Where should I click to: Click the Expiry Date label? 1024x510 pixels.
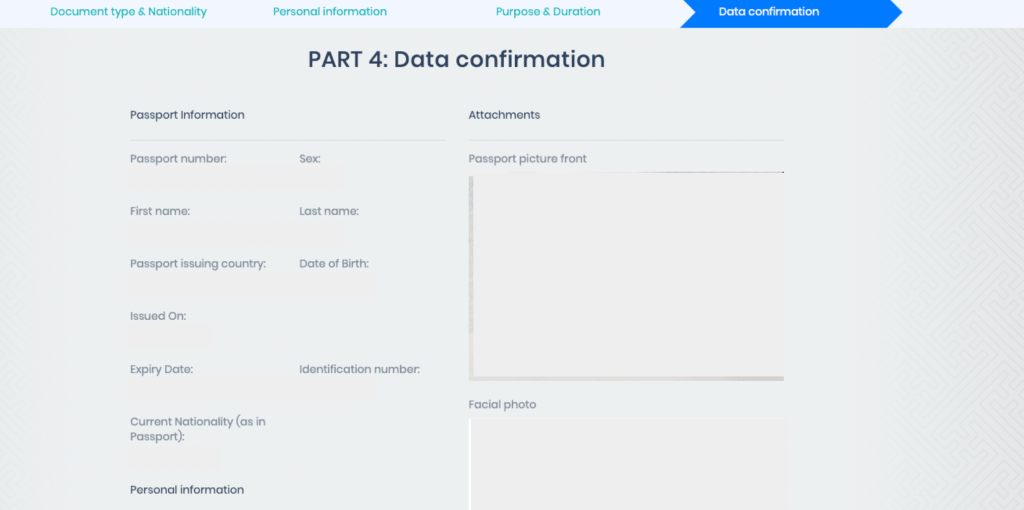click(x=161, y=369)
